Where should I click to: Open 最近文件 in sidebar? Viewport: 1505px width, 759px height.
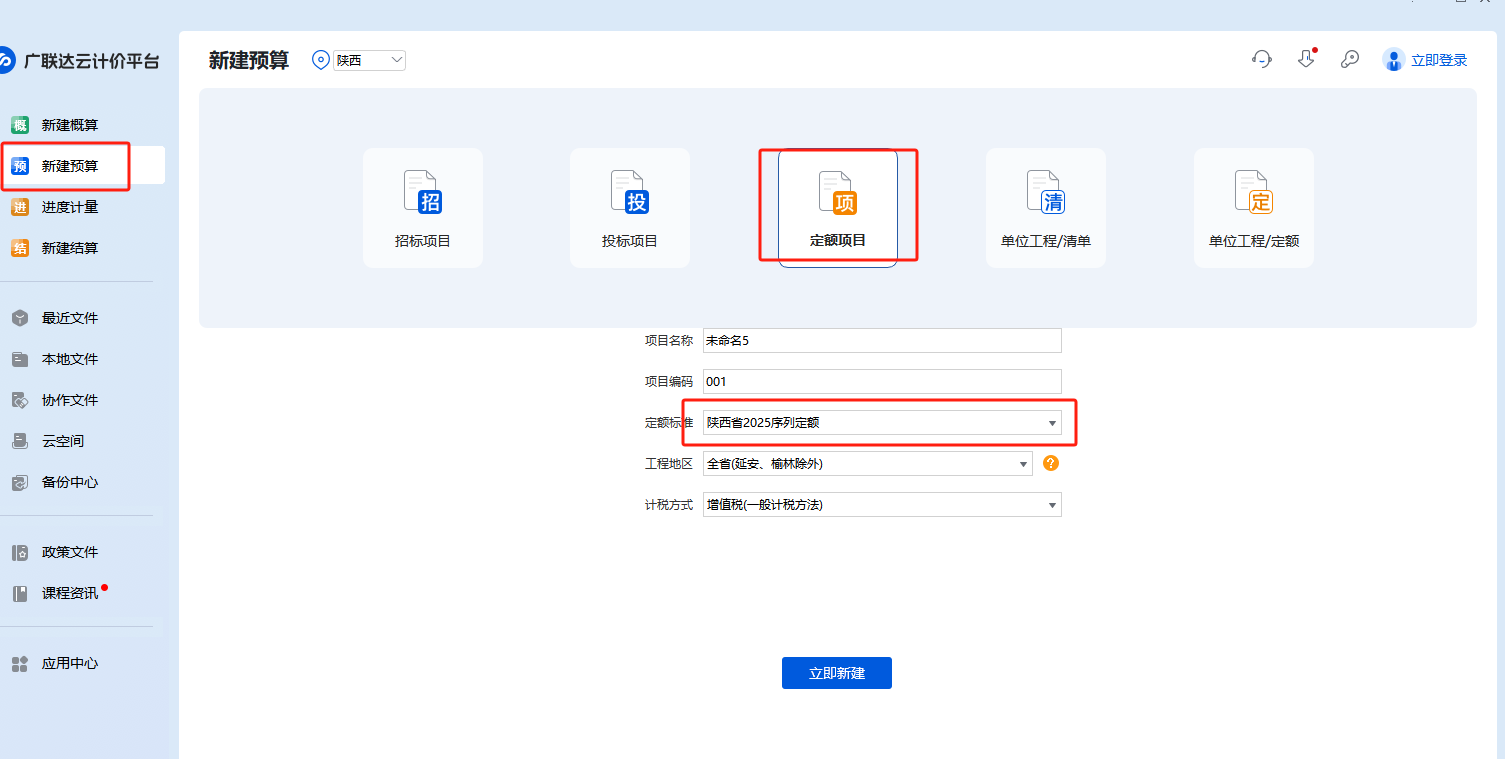point(70,318)
